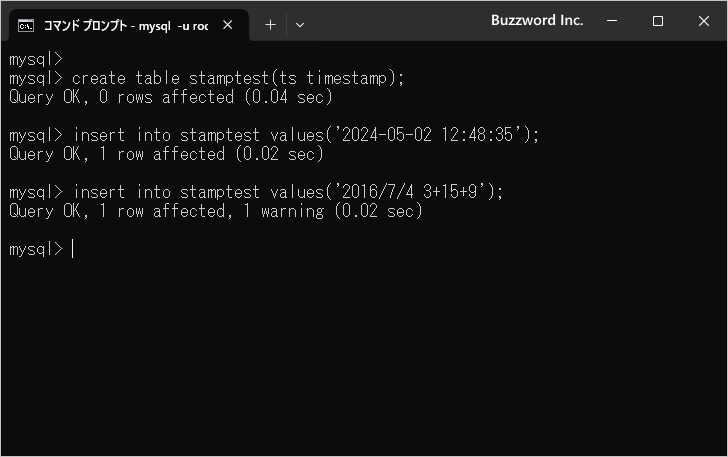728x457 pixels.
Task: Open a new terminal tab
Action: point(270,25)
